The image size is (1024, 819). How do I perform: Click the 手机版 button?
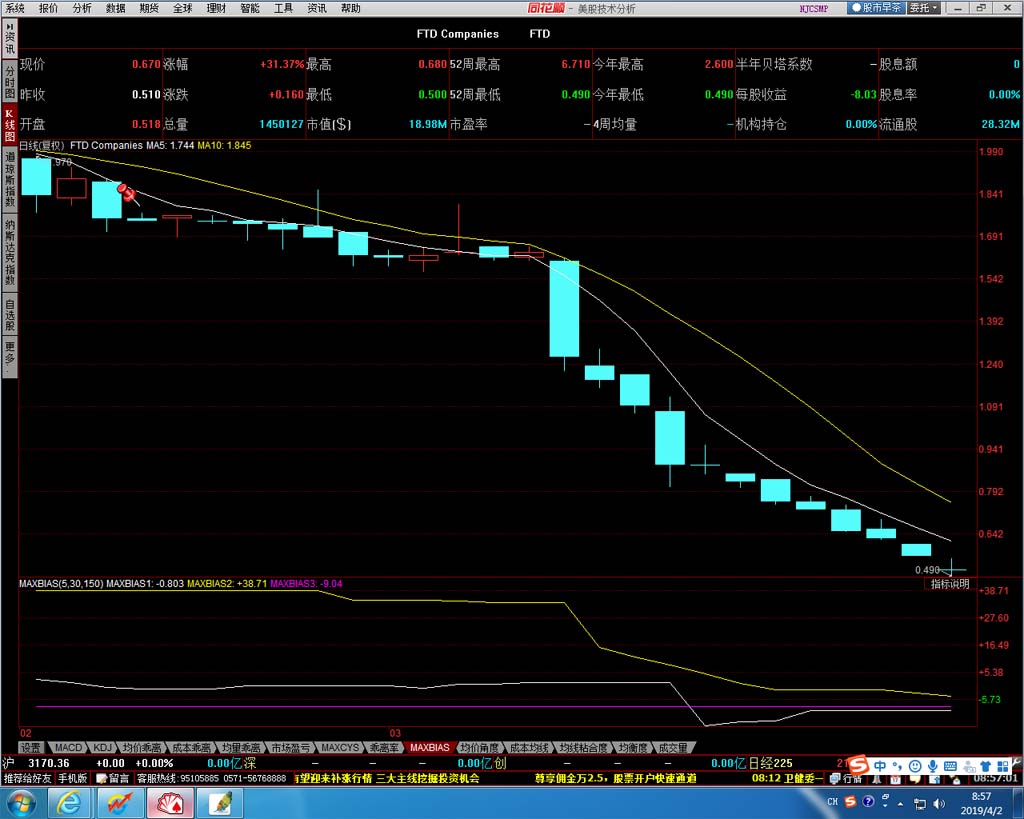(72, 779)
